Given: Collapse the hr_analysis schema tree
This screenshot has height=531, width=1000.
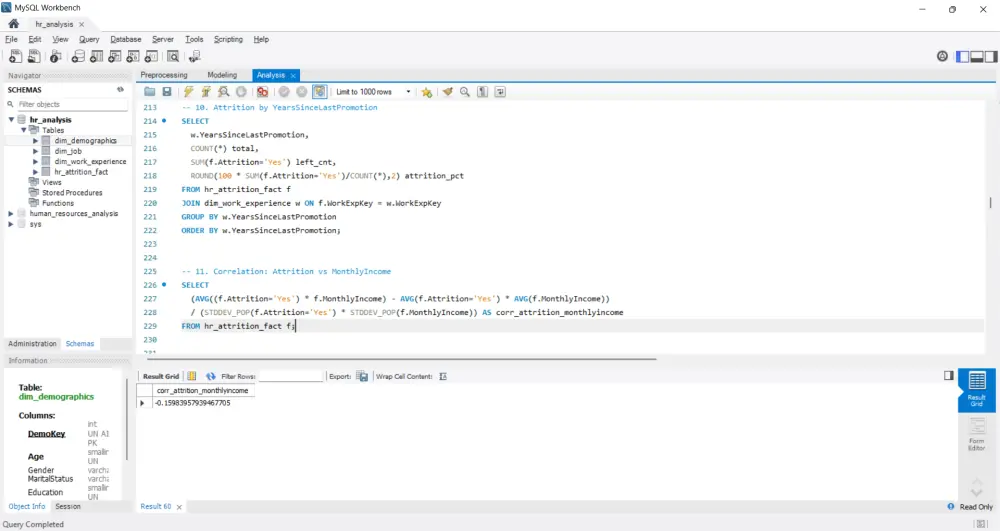Looking at the screenshot, I should tap(11, 120).
